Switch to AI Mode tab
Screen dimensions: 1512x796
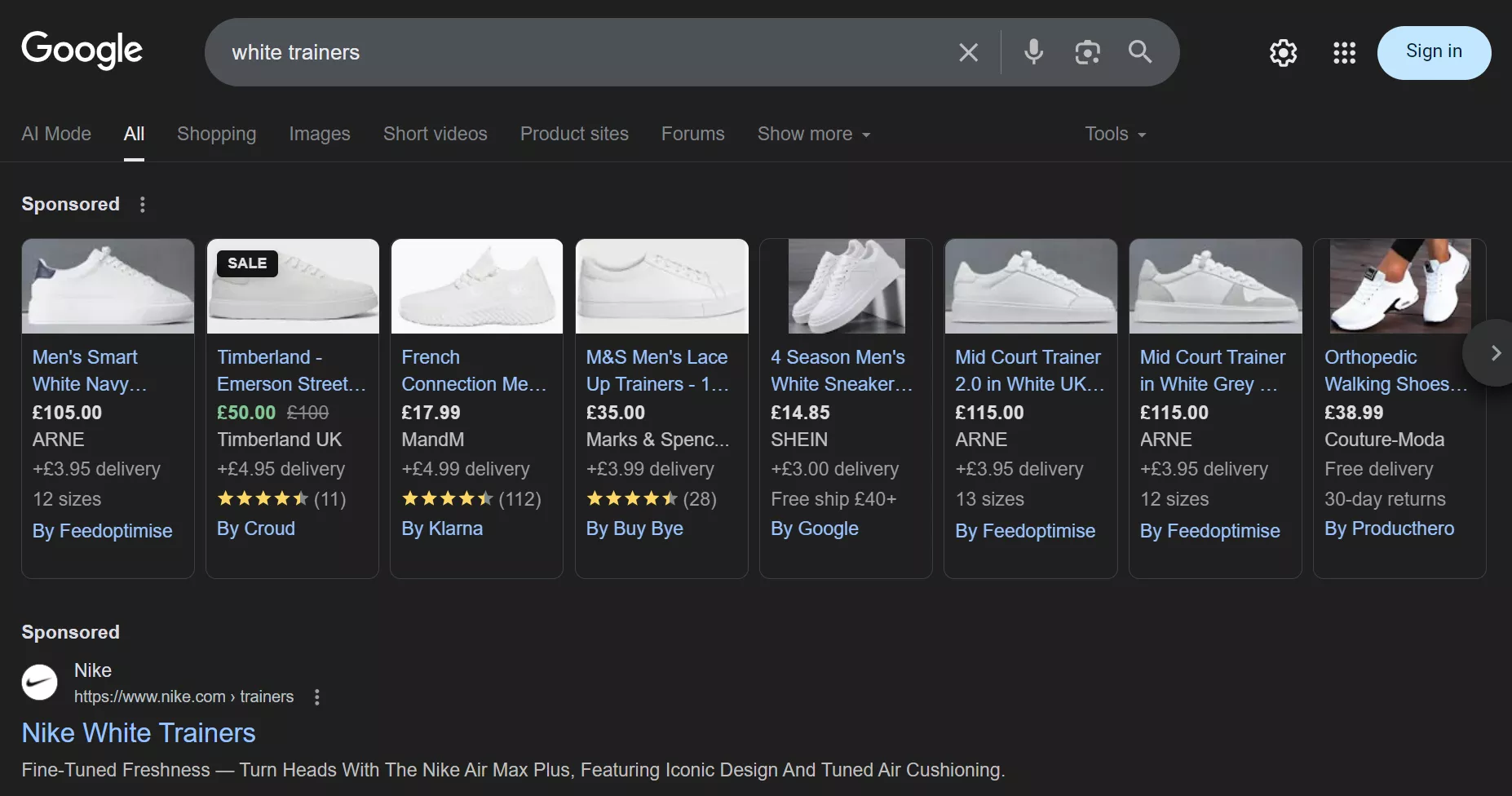click(56, 134)
